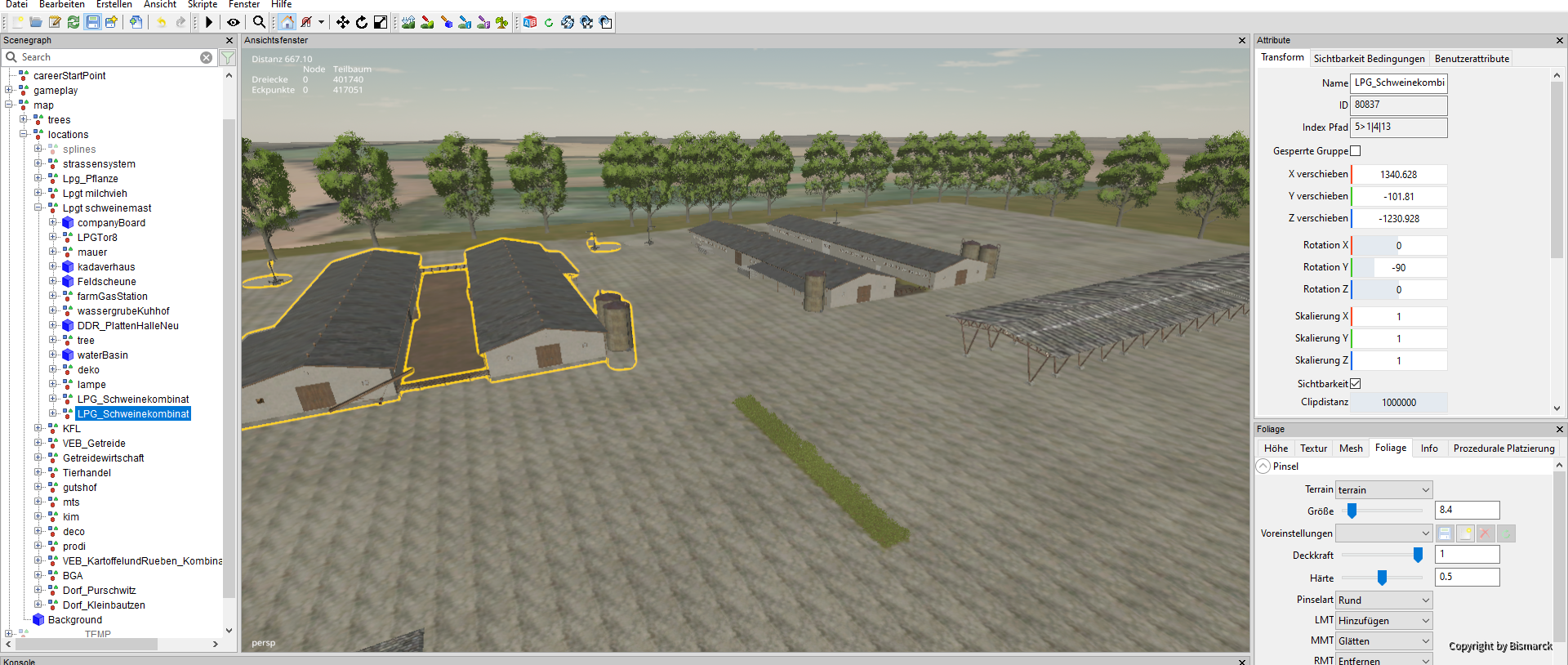
Task: Switch to the Sichtbarkeit Bedingungen tab
Action: [1369, 59]
